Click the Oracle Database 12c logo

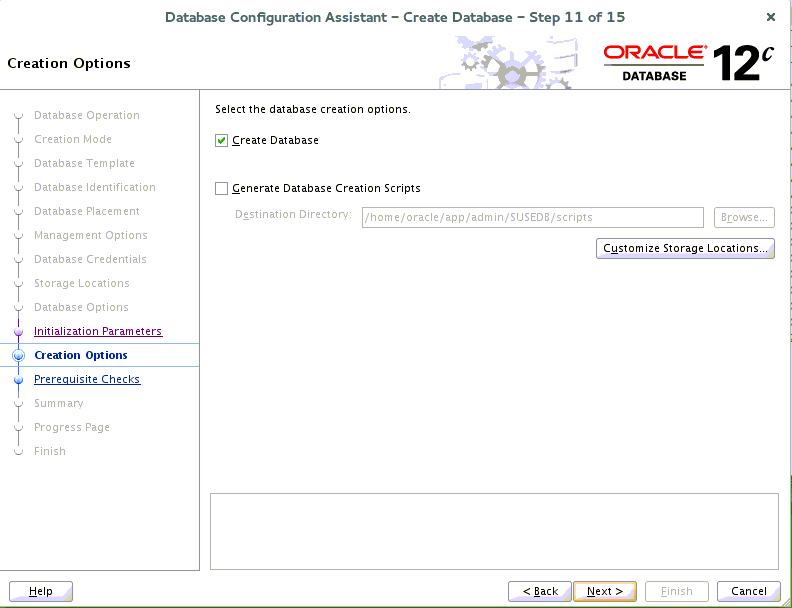pos(688,62)
